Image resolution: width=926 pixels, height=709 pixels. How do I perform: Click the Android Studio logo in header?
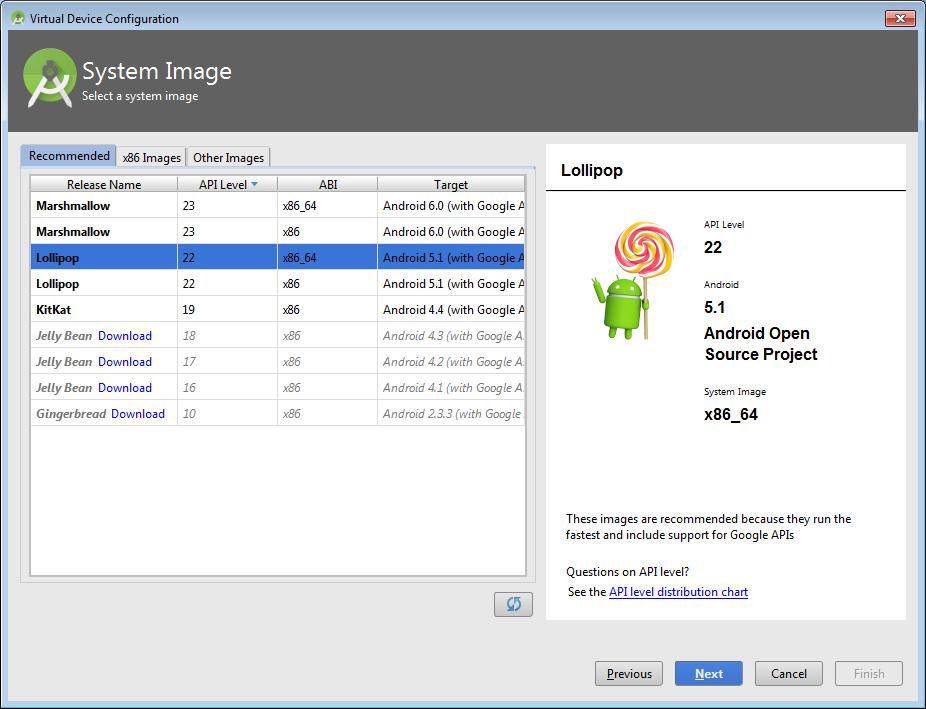(x=50, y=78)
